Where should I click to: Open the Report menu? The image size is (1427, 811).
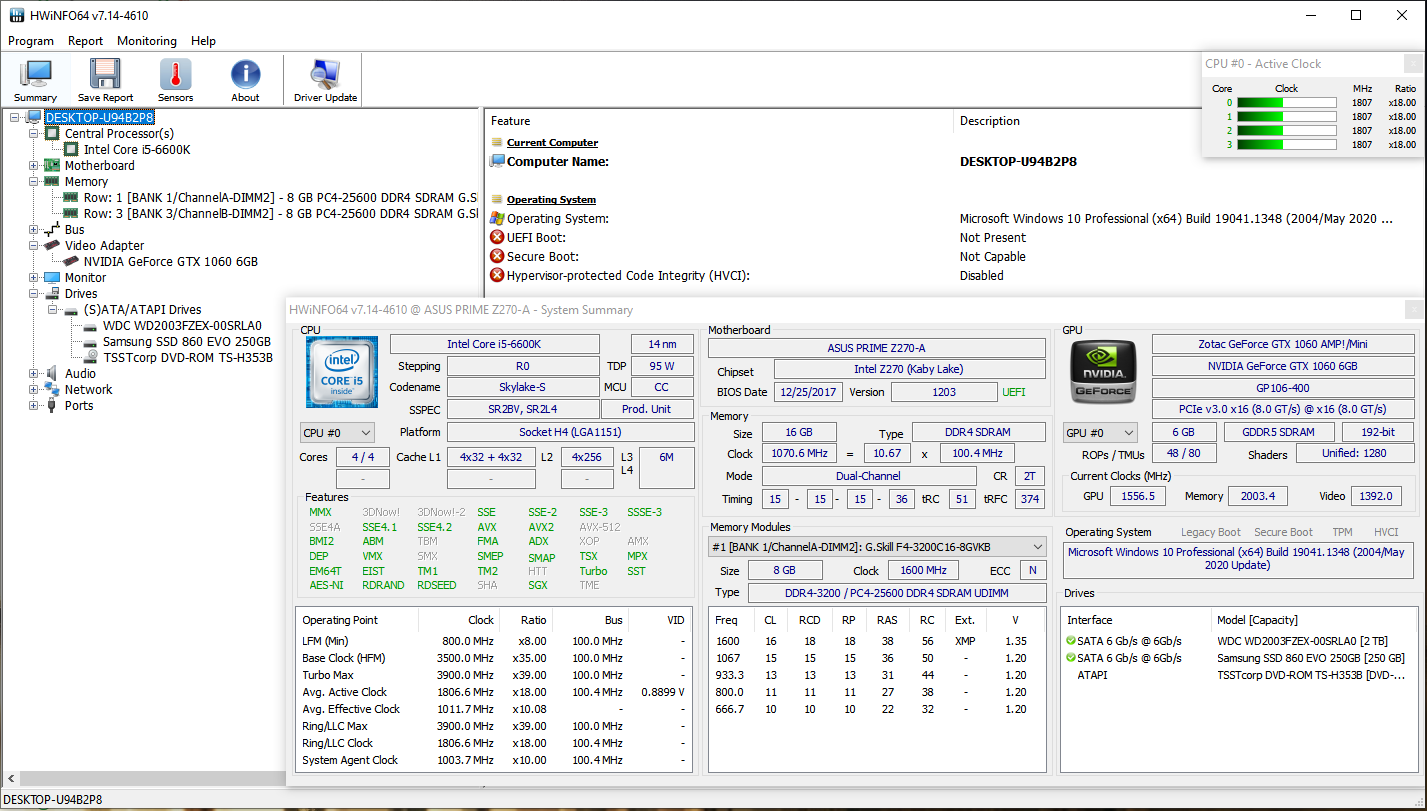[85, 41]
